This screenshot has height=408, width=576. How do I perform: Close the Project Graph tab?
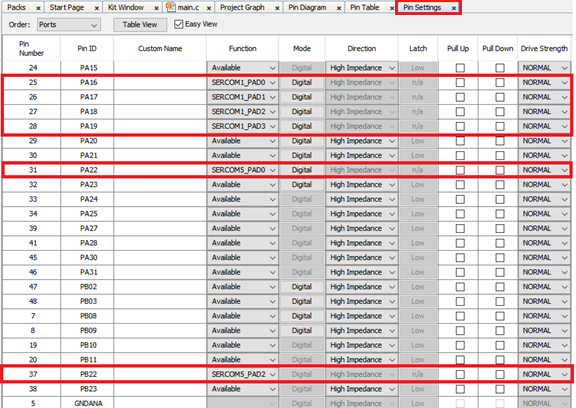pos(277,8)
